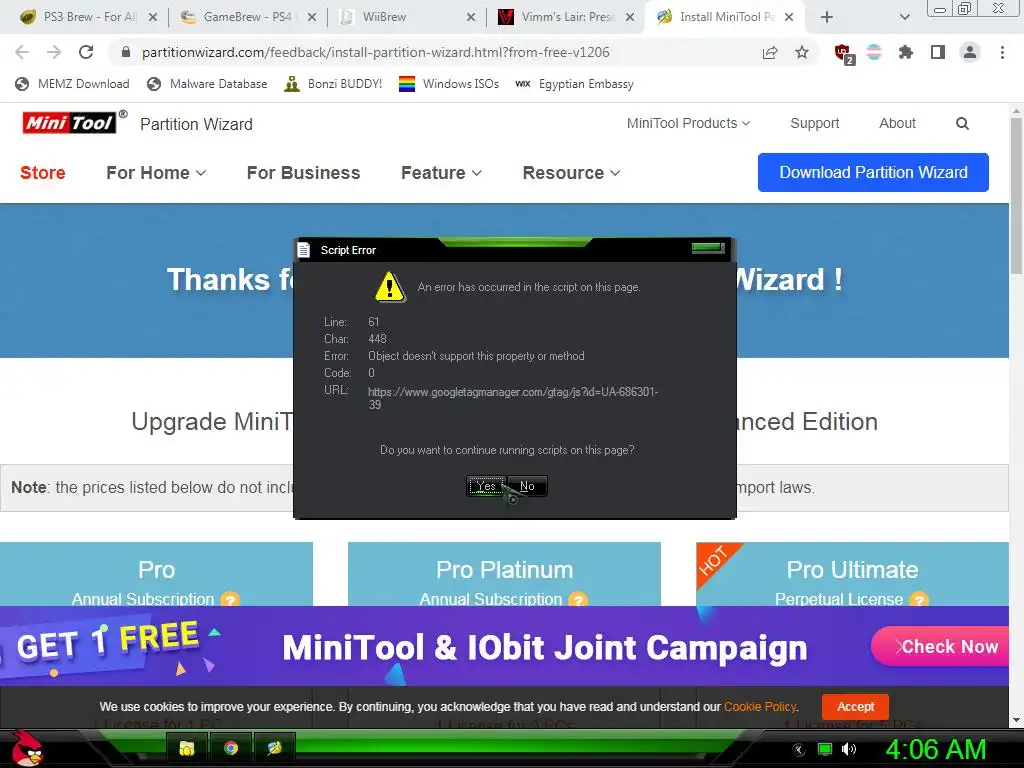Click the Pro Platinum subscription help icon
This screenshot has height=768, width=1024.
[x=578, y=600]
